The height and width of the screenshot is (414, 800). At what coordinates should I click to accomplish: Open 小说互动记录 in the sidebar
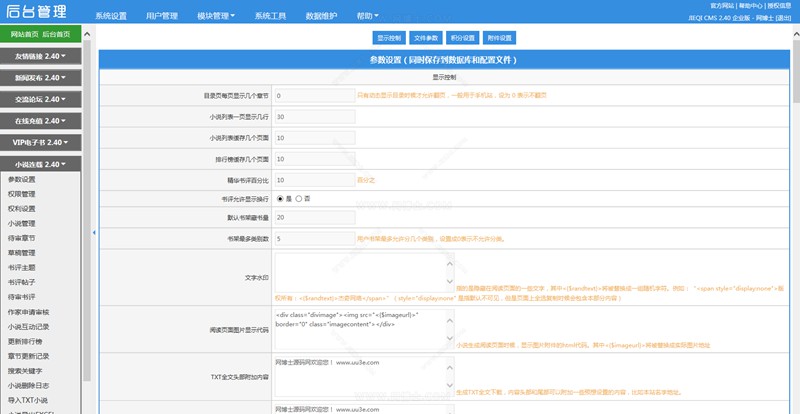(29, 327)
